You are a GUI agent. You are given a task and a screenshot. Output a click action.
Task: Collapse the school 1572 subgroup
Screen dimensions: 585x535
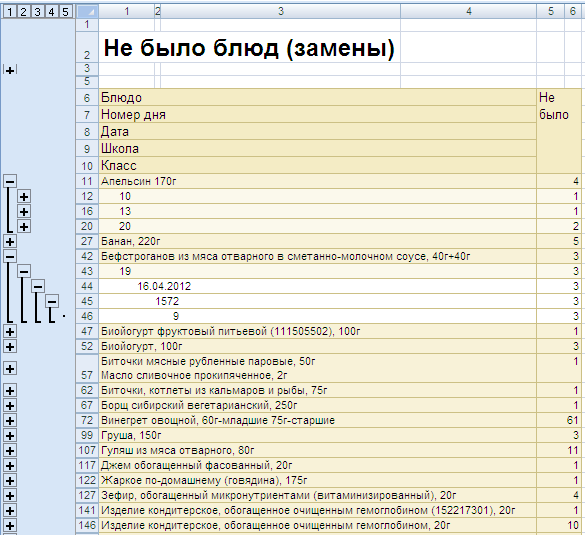pyautogui.click(x=52, y=301)
